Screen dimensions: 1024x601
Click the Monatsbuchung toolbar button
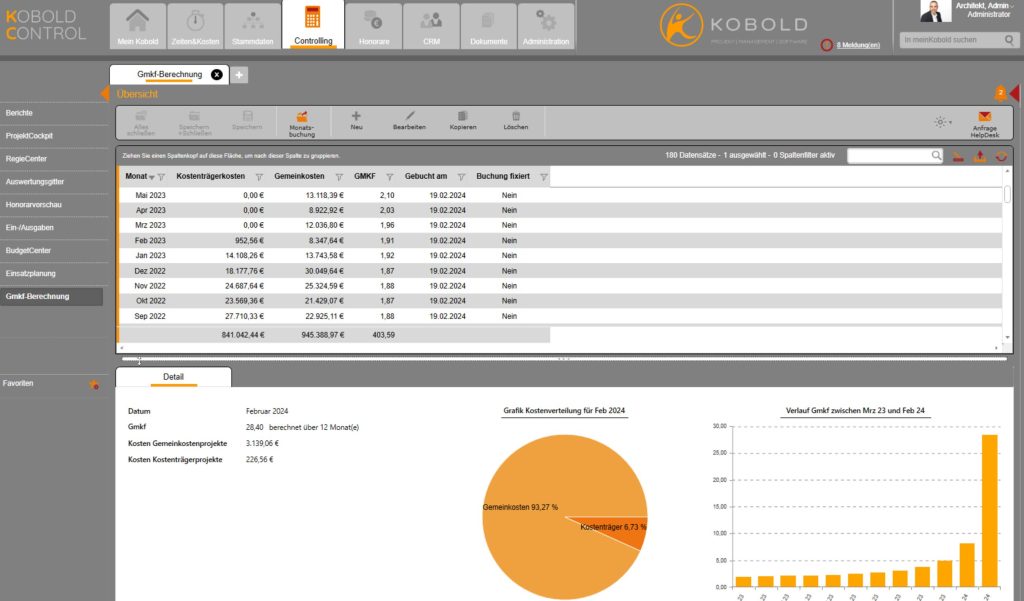click(x=302, y=123)
